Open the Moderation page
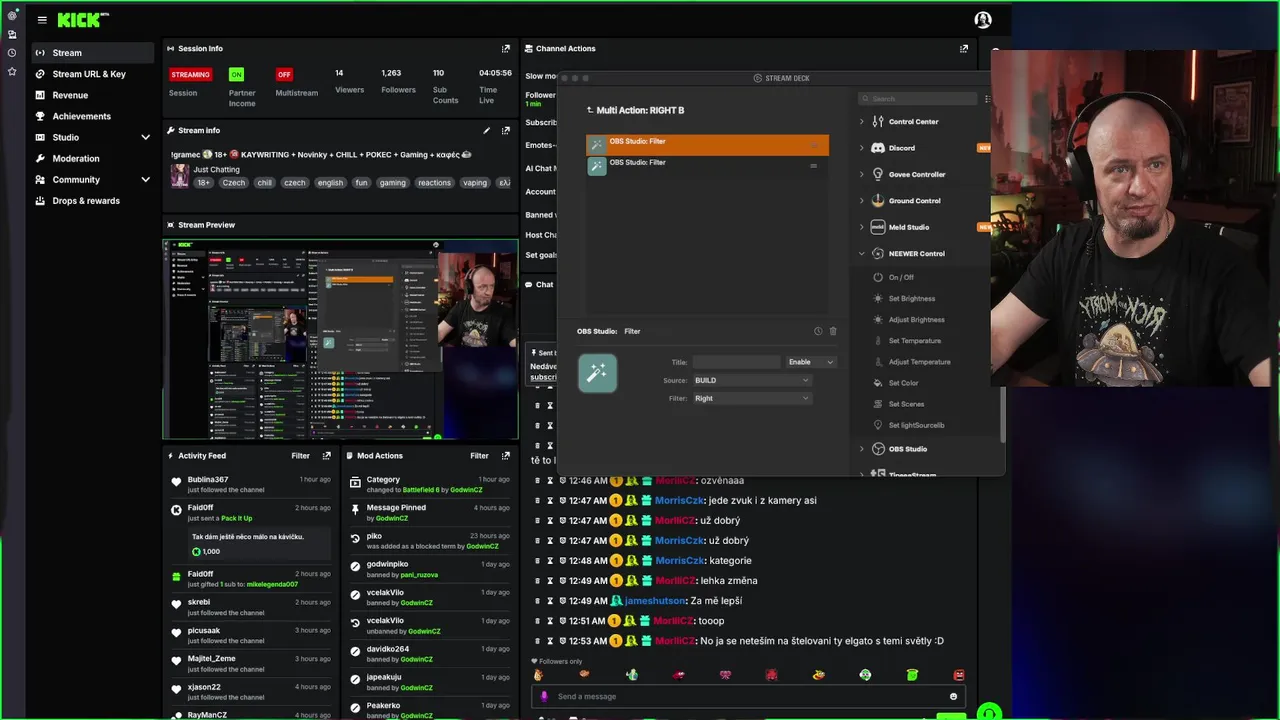1280x720 pixels. [x=93, y=158]
